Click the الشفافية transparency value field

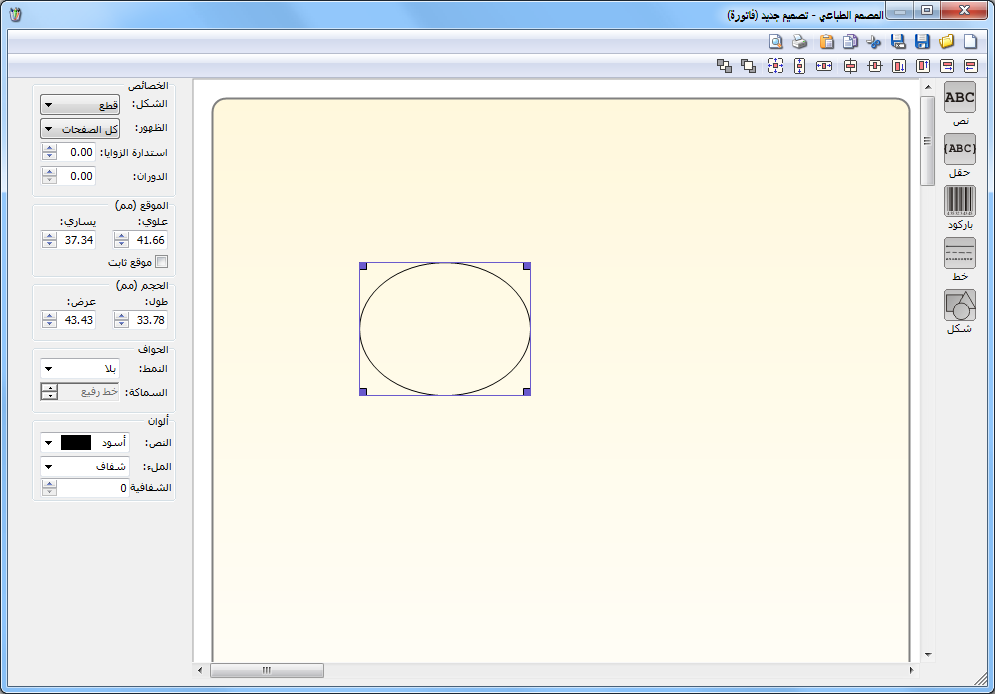tap(93, 488)
